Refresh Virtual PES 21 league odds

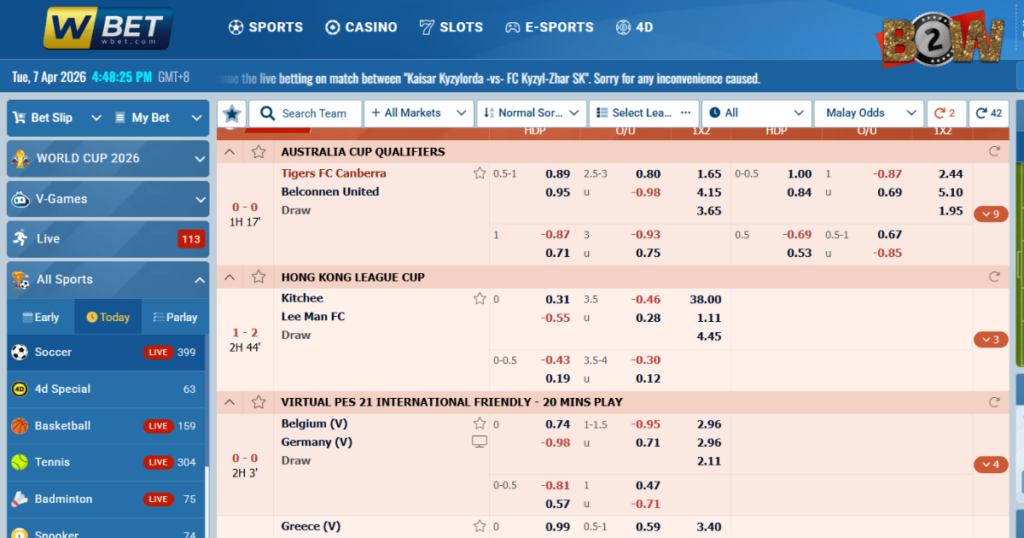994,402
